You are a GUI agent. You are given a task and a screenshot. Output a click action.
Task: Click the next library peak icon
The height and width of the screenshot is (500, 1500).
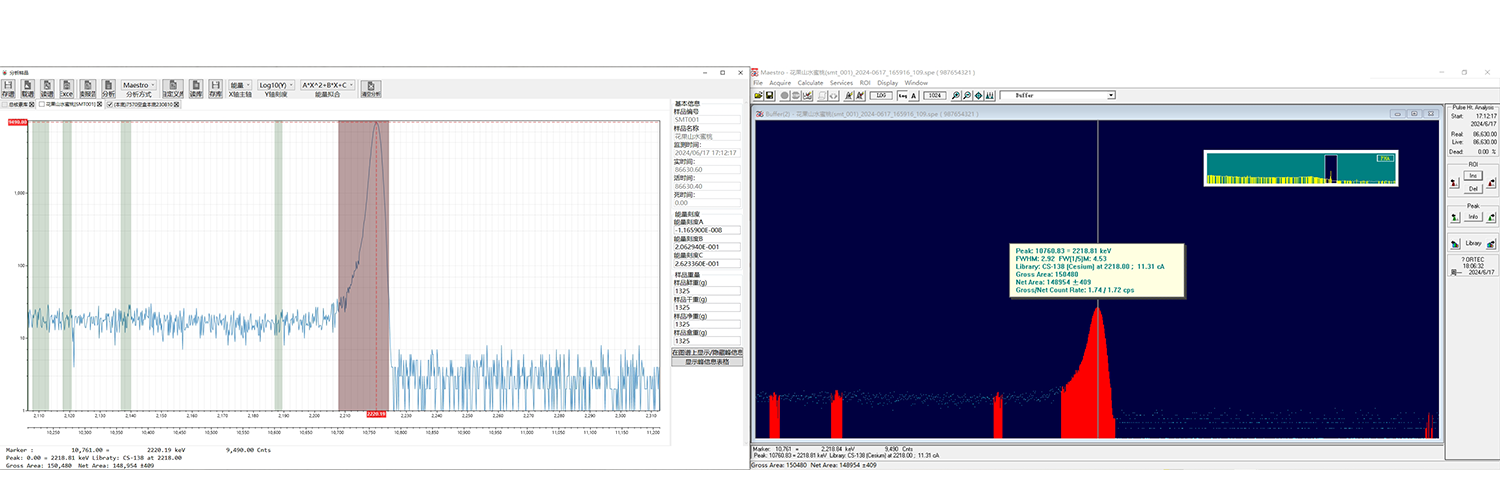[x=1490, y=243]
